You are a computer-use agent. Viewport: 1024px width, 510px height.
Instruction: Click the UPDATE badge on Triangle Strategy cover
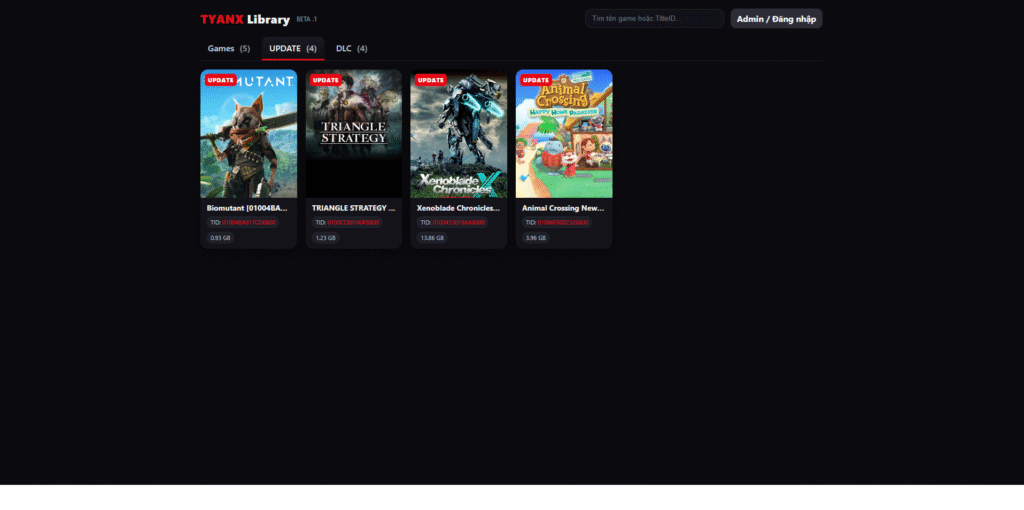click(x=325, y=80)
